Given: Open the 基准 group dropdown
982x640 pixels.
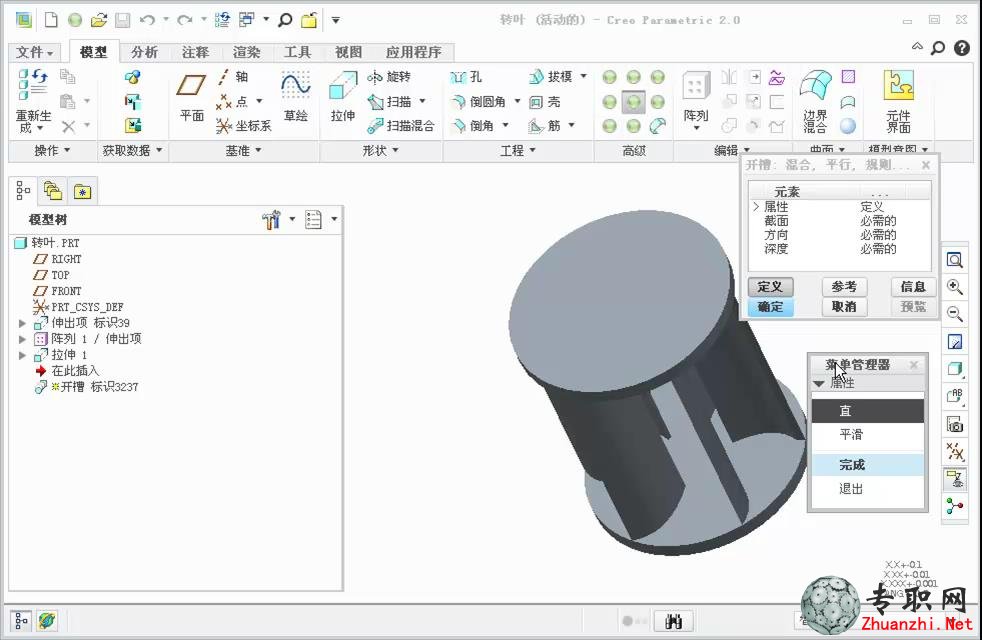Looking at the screenshot, I should pyautogui.click(x=244, y=150).
